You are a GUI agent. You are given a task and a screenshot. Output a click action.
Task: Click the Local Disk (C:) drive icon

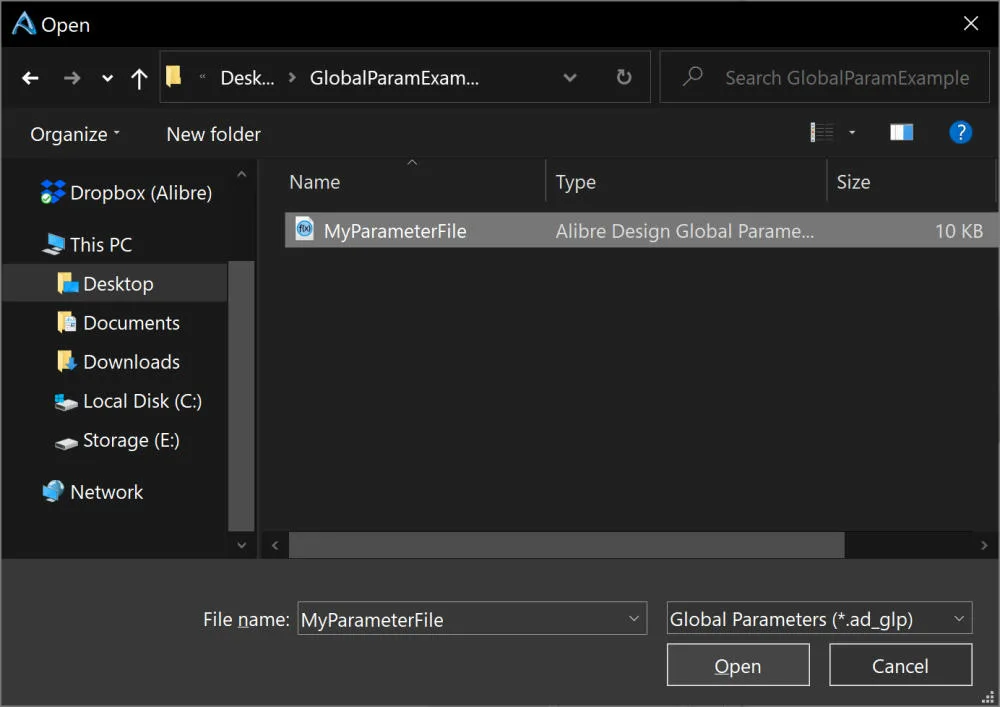click(x=66, y=402)
